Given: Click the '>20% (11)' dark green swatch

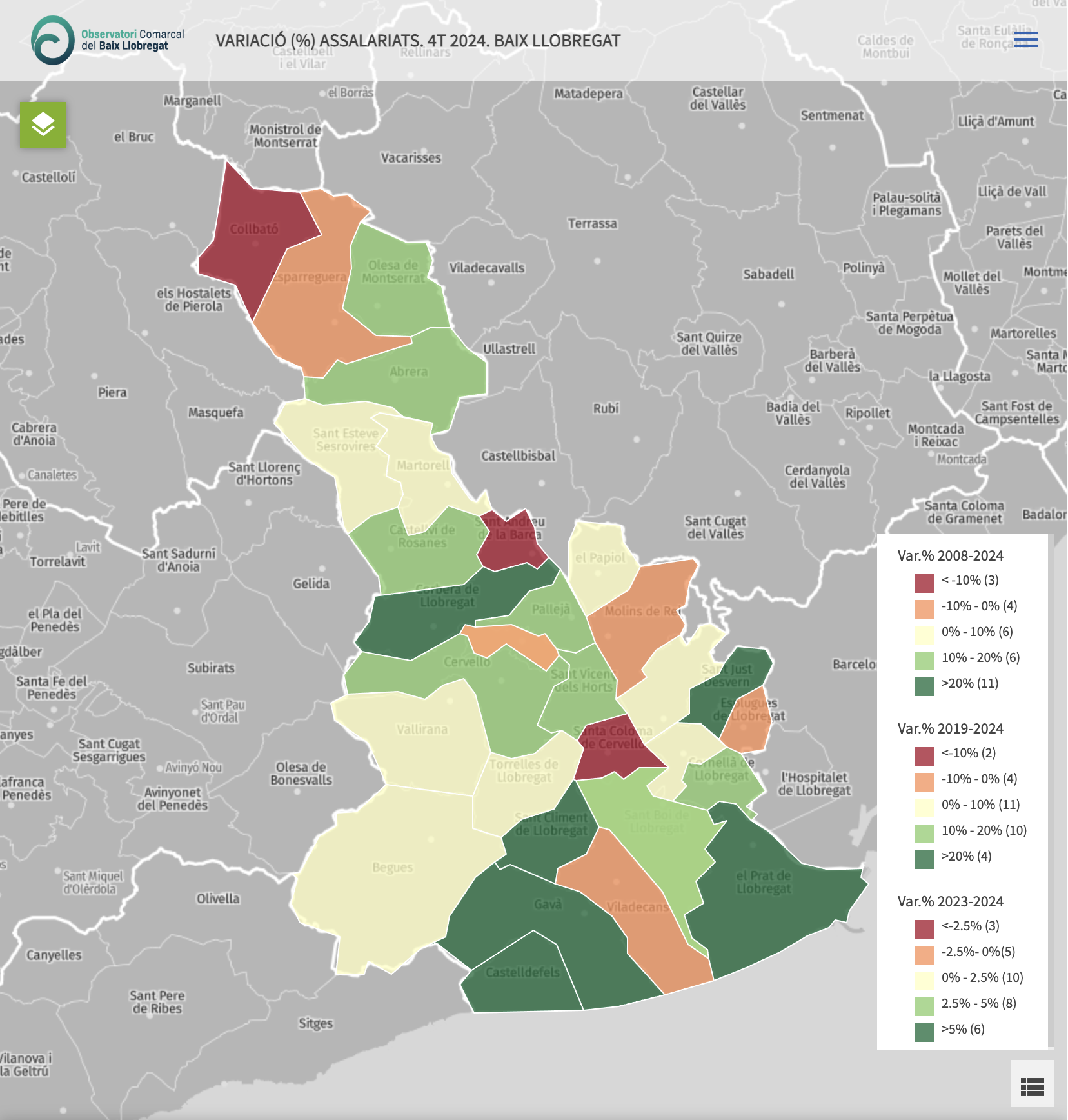Looking at the screenshot, I should 924,686.
